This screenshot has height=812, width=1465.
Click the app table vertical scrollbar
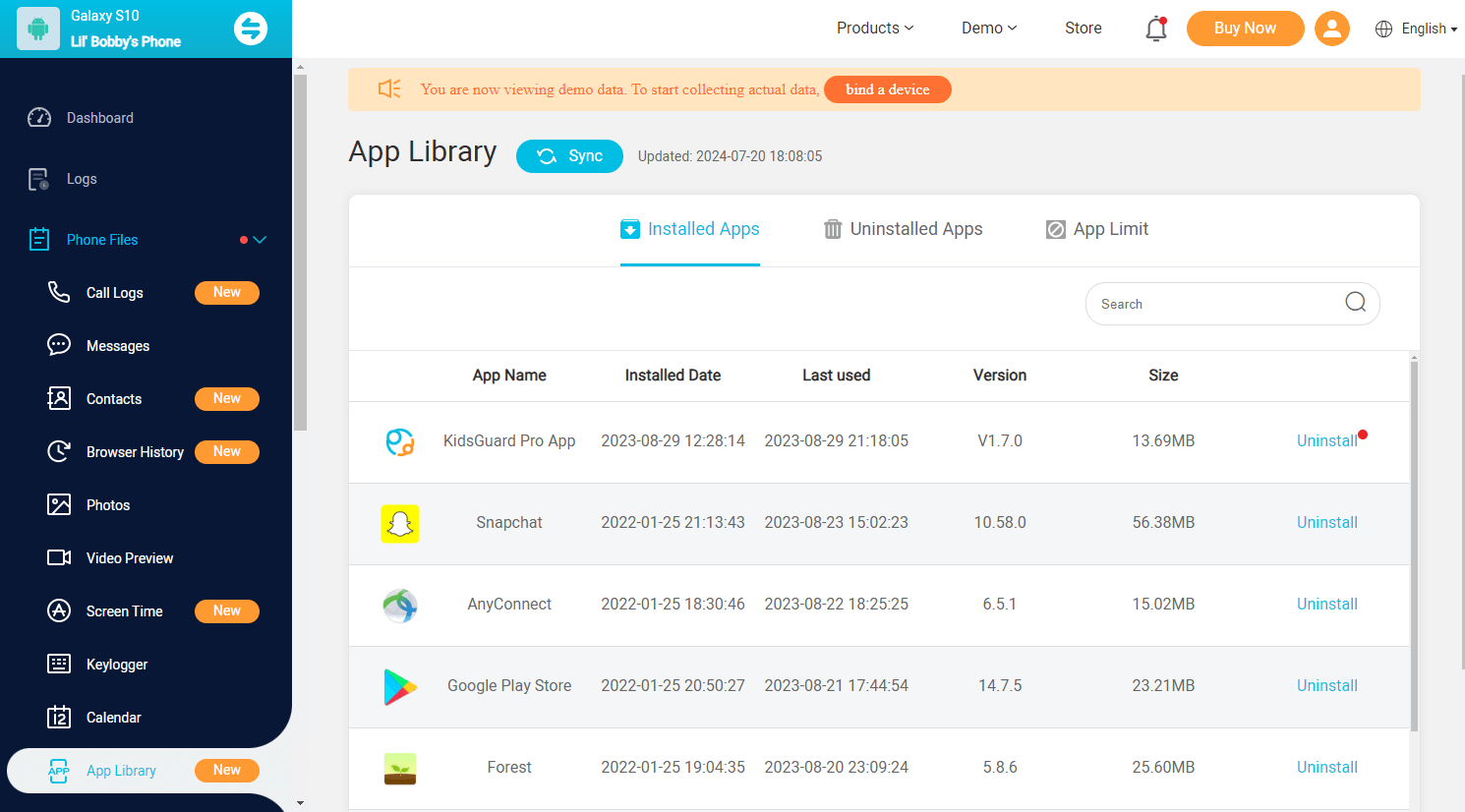1414,546
